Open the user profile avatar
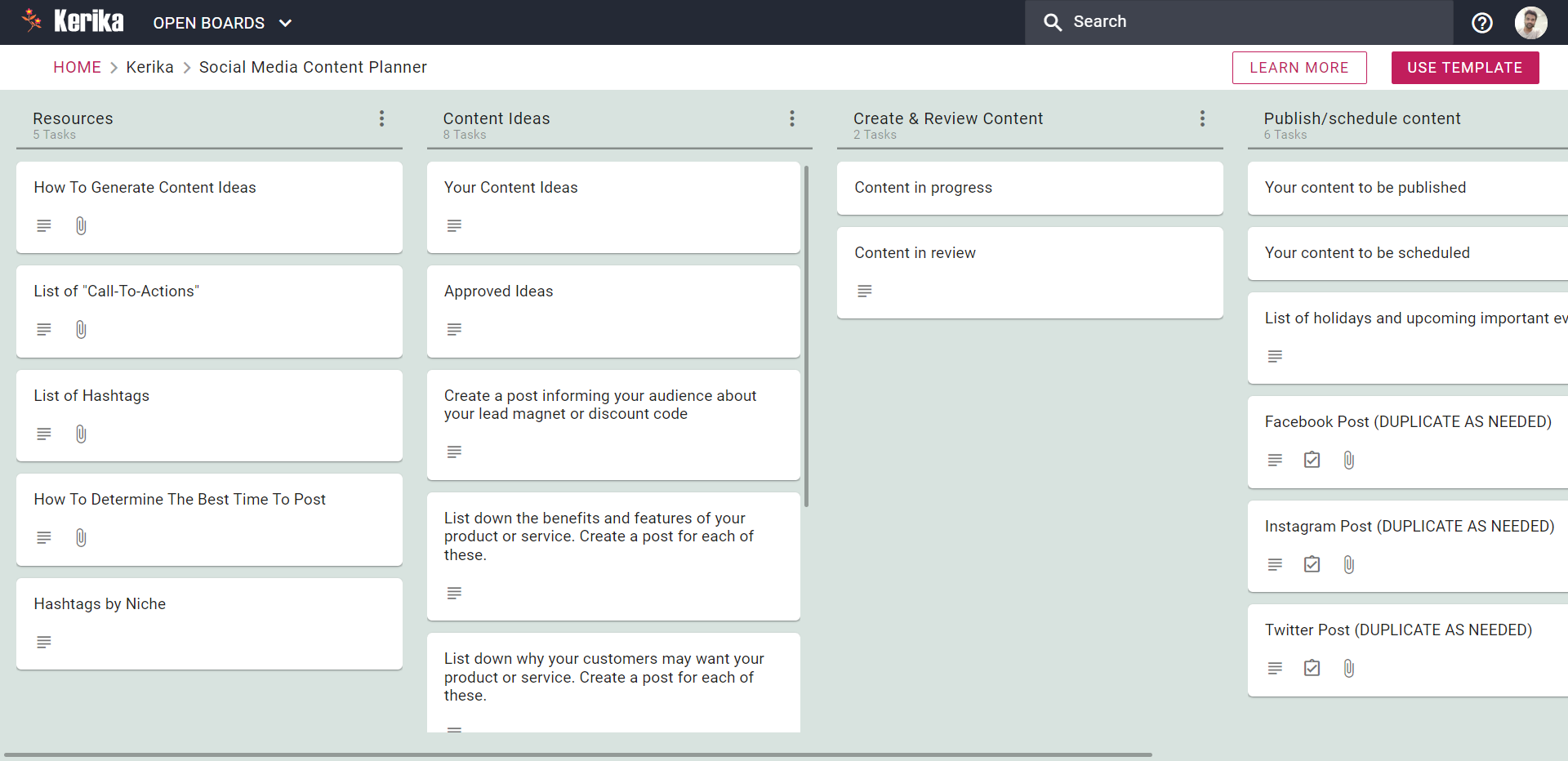 tap(1530, 23)
